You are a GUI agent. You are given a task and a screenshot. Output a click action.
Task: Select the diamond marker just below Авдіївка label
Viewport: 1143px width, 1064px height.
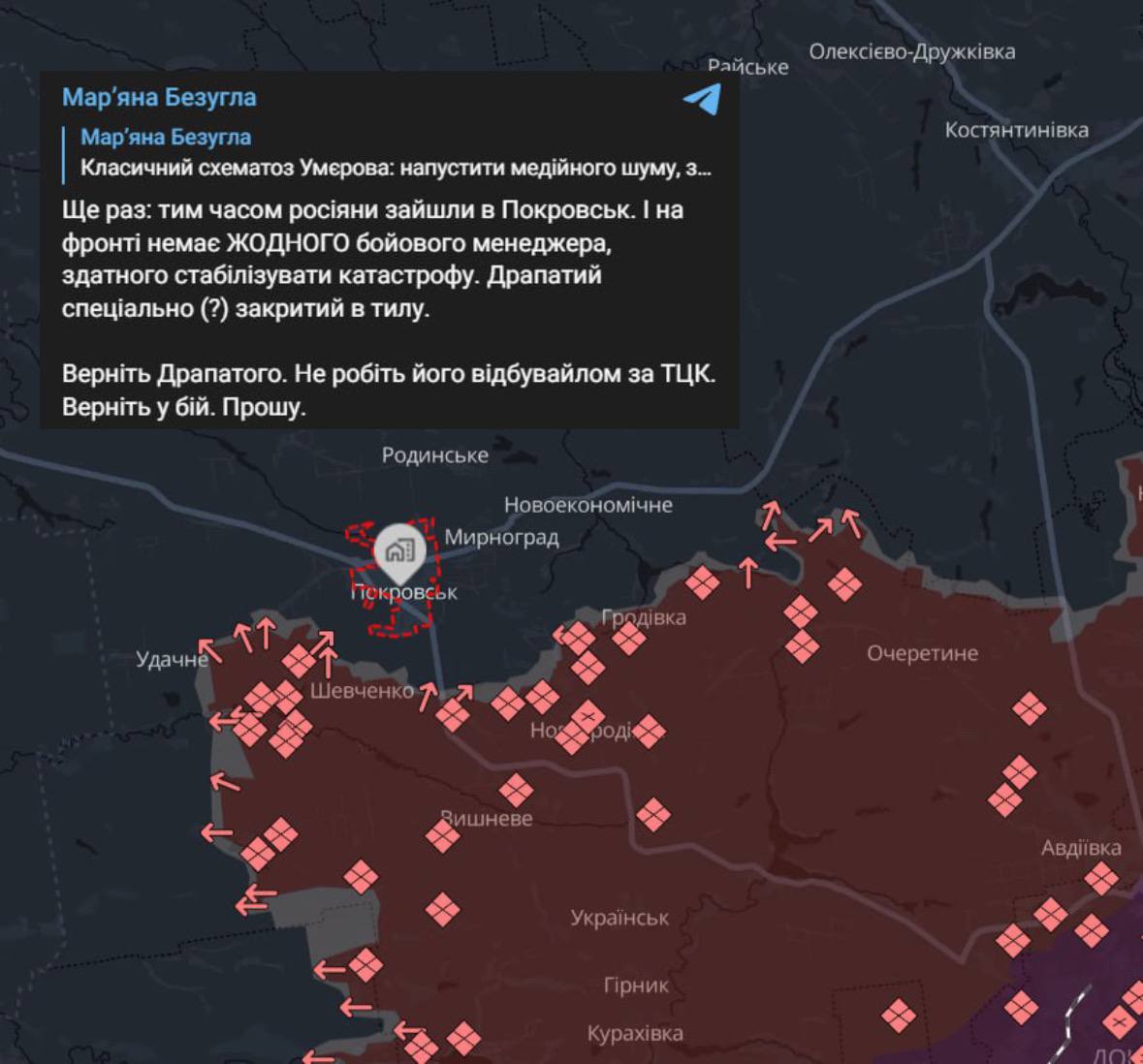[1101, 879]
